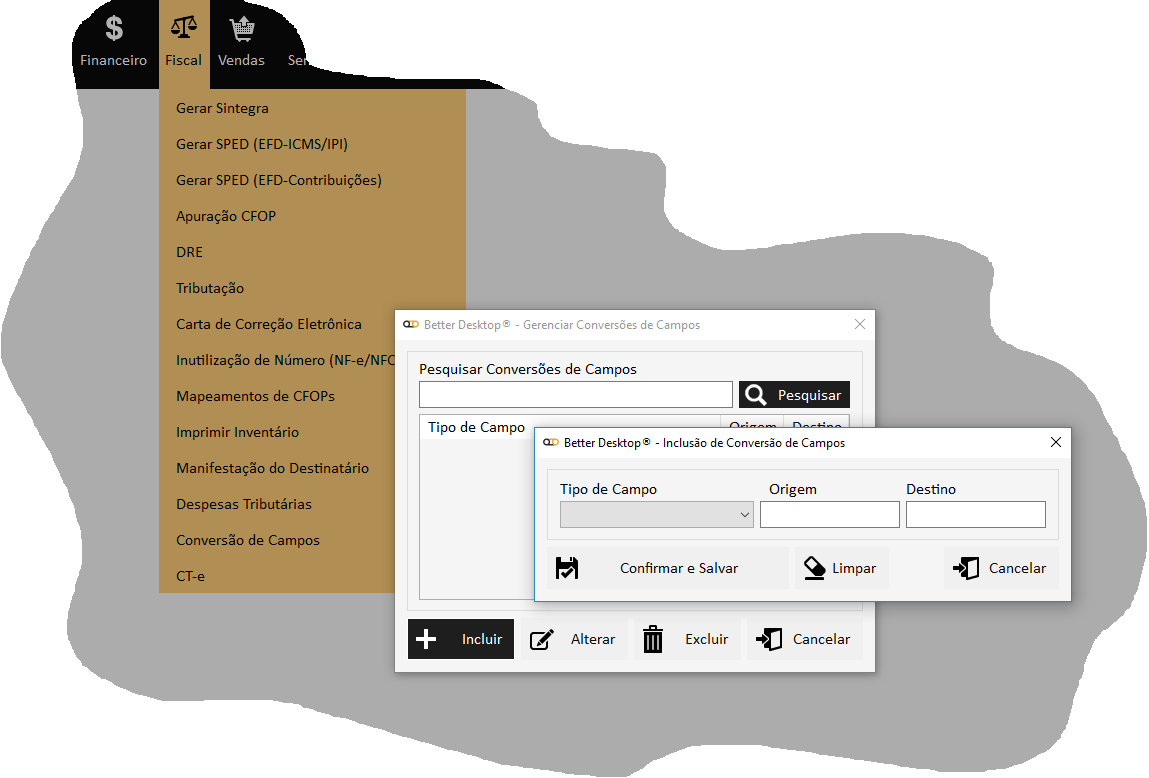Click the pencil Alterar icon
This screenshot has width=1149, height=778.
541,639
